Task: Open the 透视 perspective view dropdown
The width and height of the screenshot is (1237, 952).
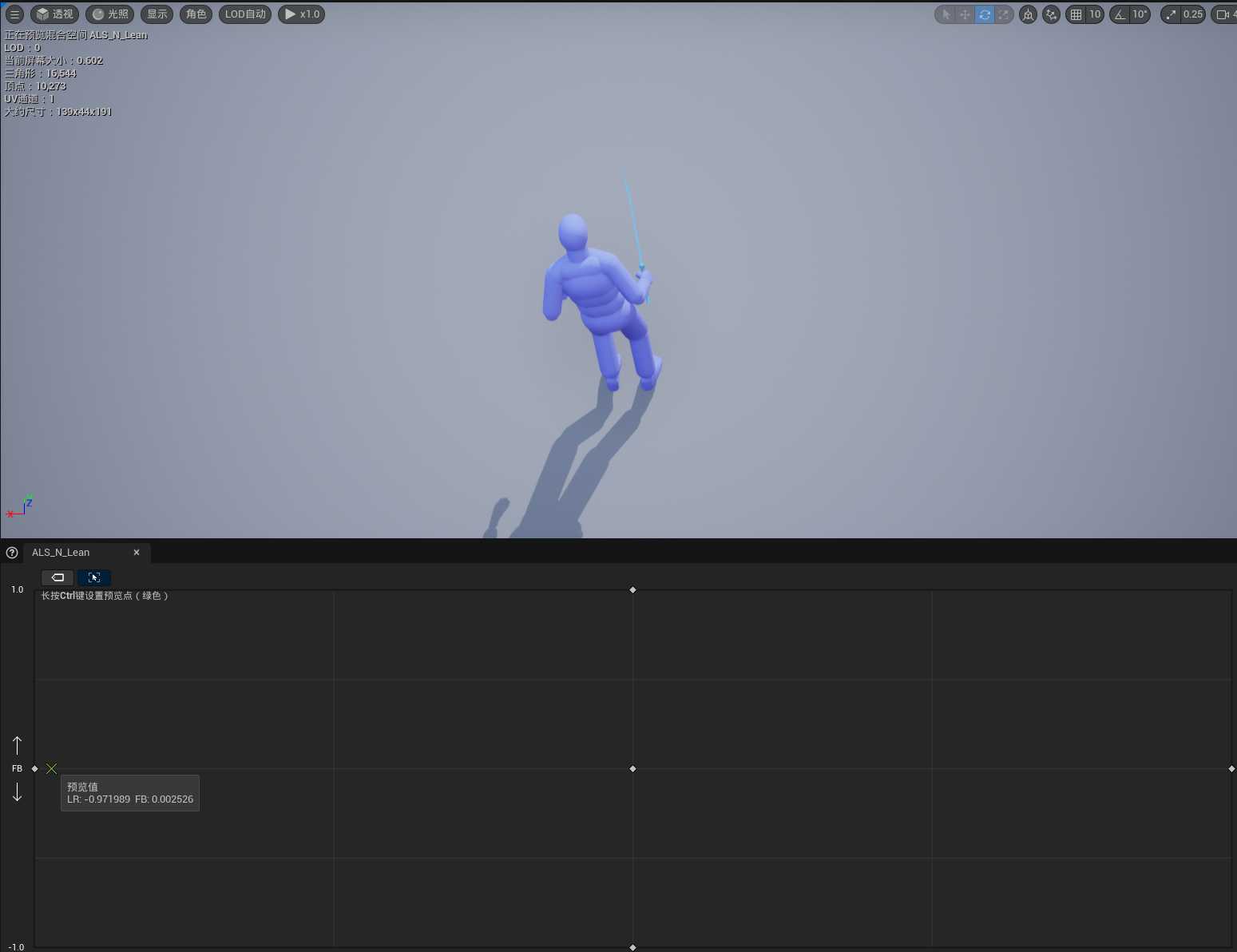Action: tap(54, 14)
